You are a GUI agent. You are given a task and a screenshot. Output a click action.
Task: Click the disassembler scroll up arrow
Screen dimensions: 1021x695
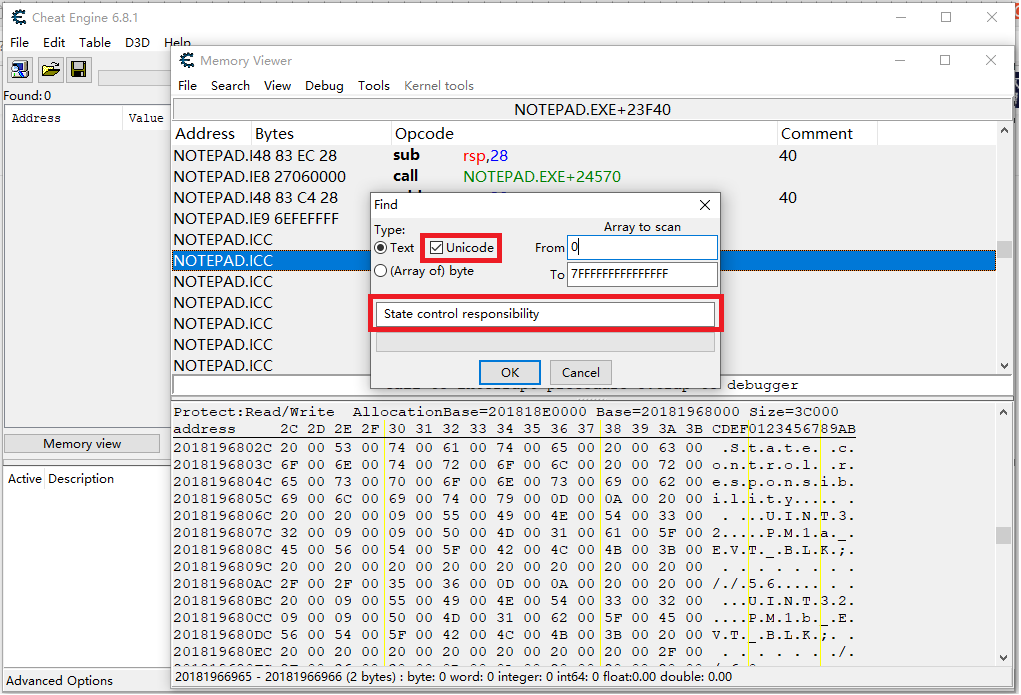1003,131
